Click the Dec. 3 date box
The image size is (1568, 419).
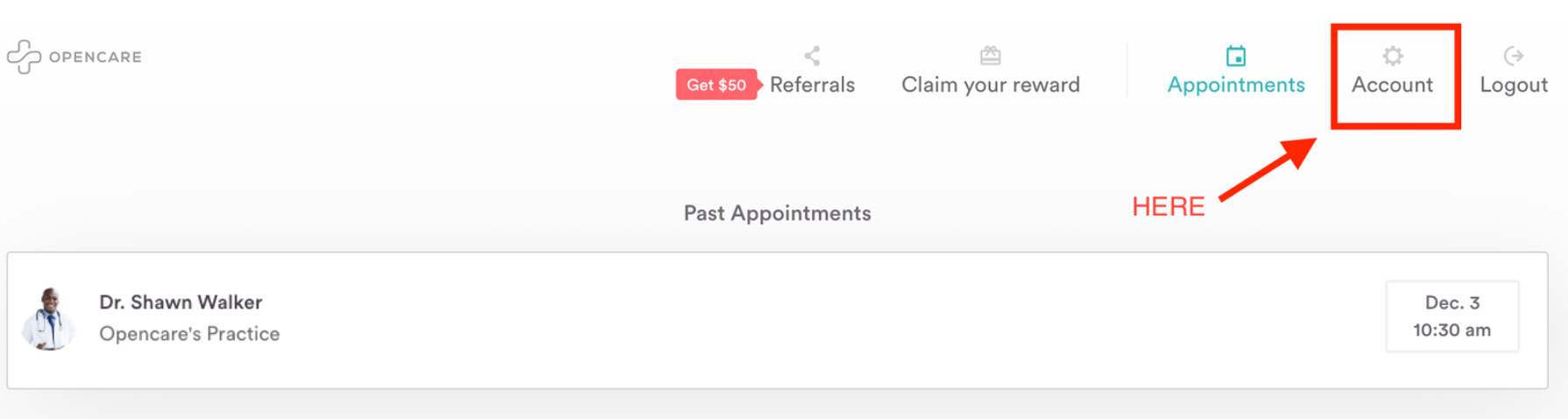tap(1451, 316)
